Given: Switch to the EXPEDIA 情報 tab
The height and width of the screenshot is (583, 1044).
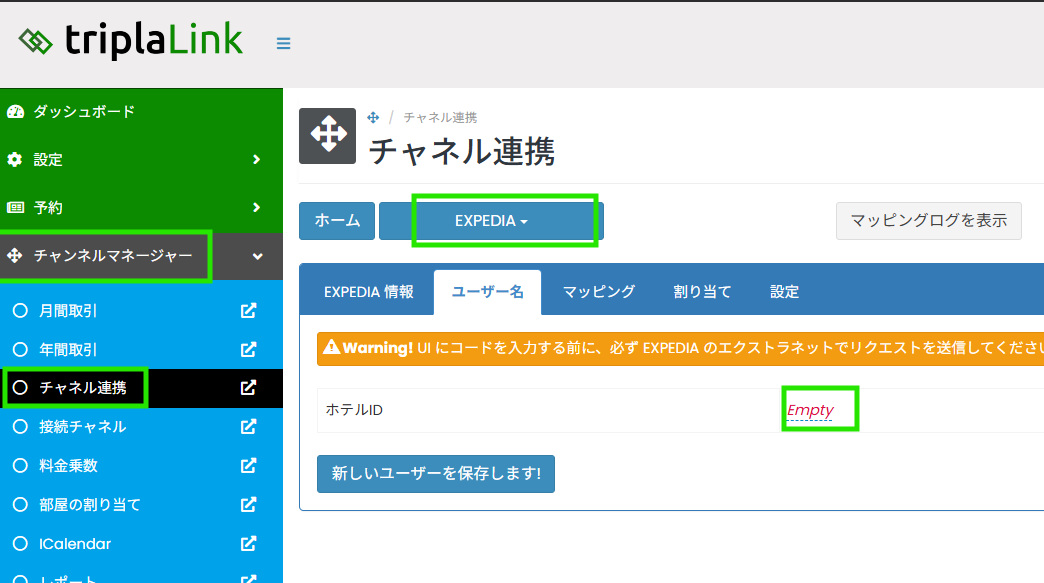Looking at the screenshot, I should (369, 292).
